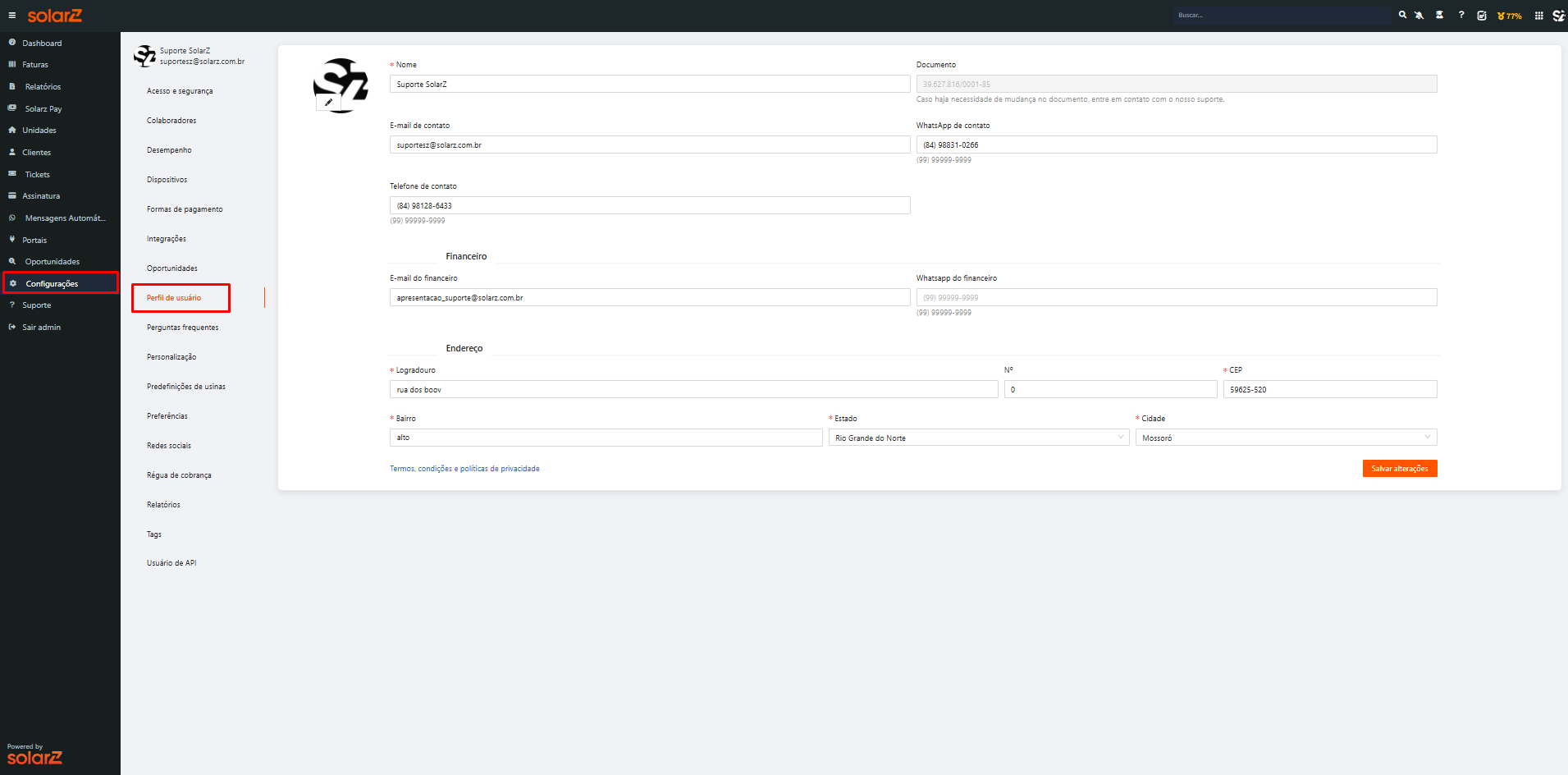1568x775 pixels.
Task: Open Unidades from the left sidebar
Action: (x=39, y=131)
